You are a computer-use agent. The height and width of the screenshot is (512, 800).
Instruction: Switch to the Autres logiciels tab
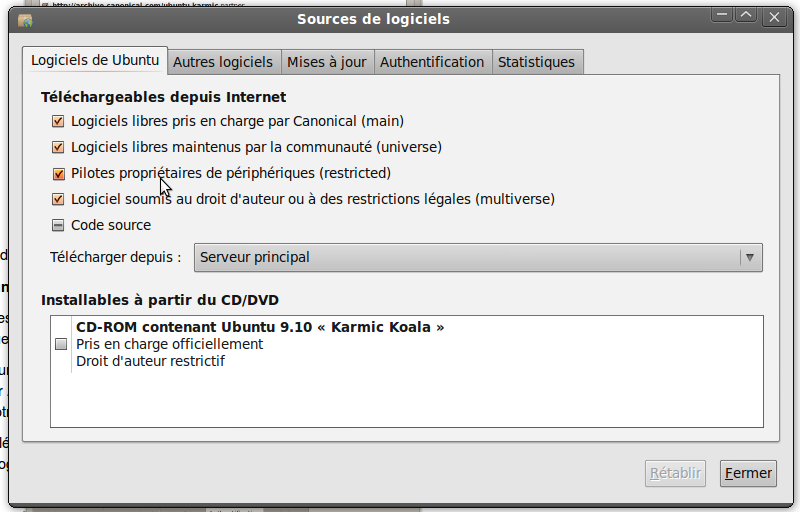click(x=223, y=62)
